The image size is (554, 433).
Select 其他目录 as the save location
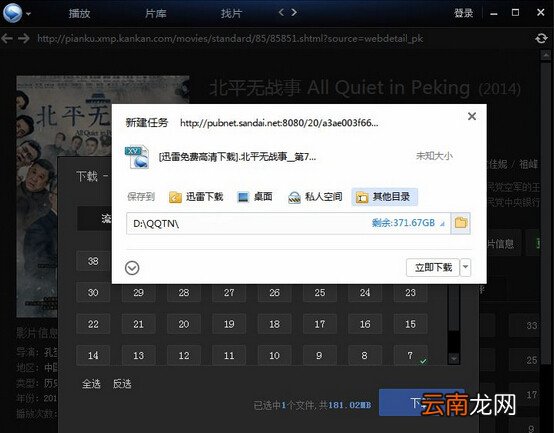coord(384,197)
